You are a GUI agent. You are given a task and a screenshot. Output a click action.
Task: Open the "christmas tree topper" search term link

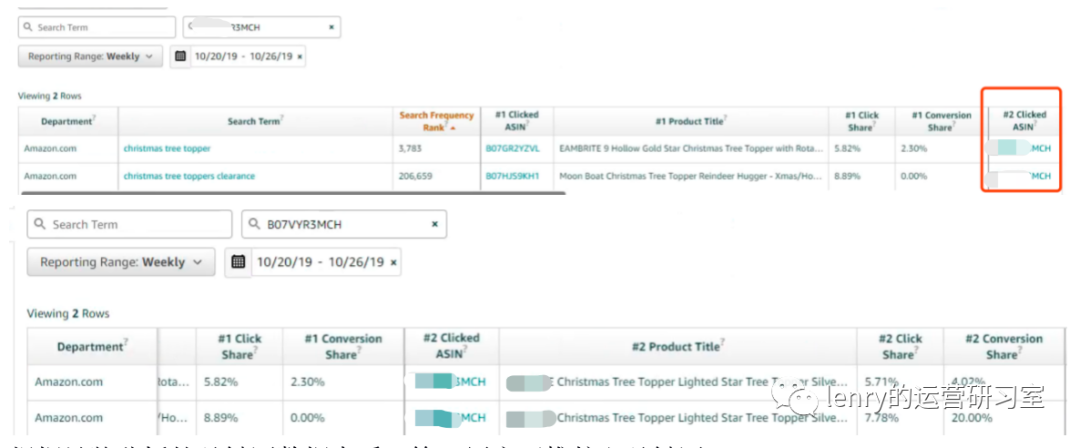pyautogui.click(x=167, y=148)
